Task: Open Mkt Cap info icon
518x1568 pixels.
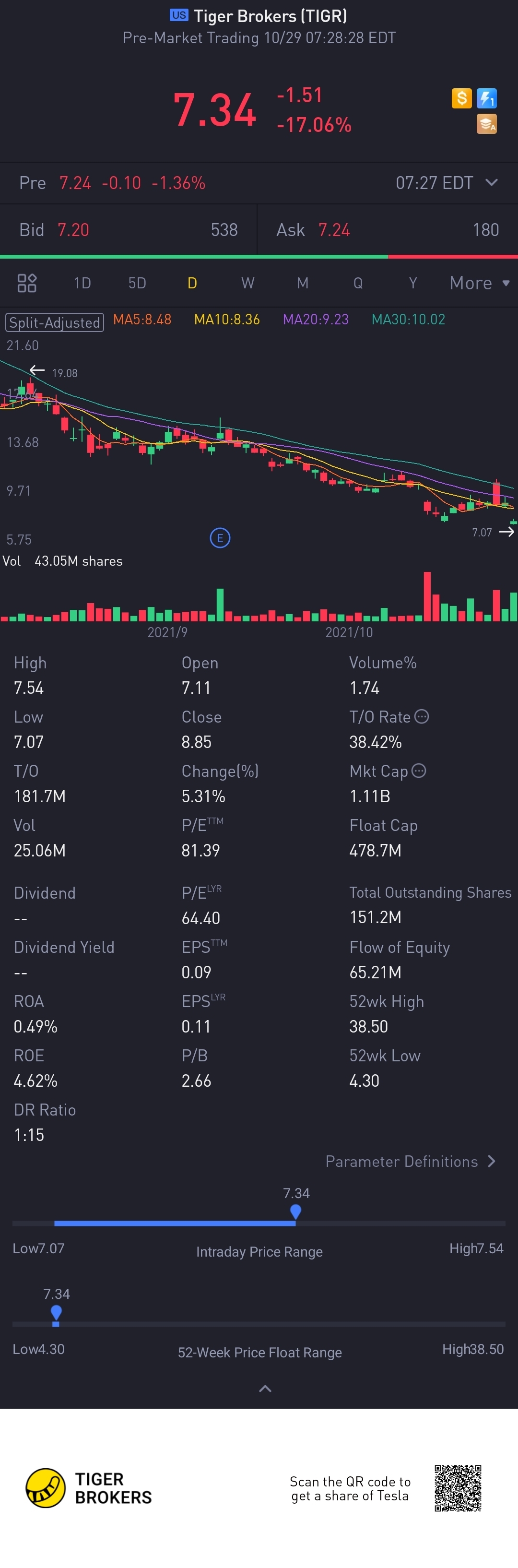Action: tap(419, 771)
